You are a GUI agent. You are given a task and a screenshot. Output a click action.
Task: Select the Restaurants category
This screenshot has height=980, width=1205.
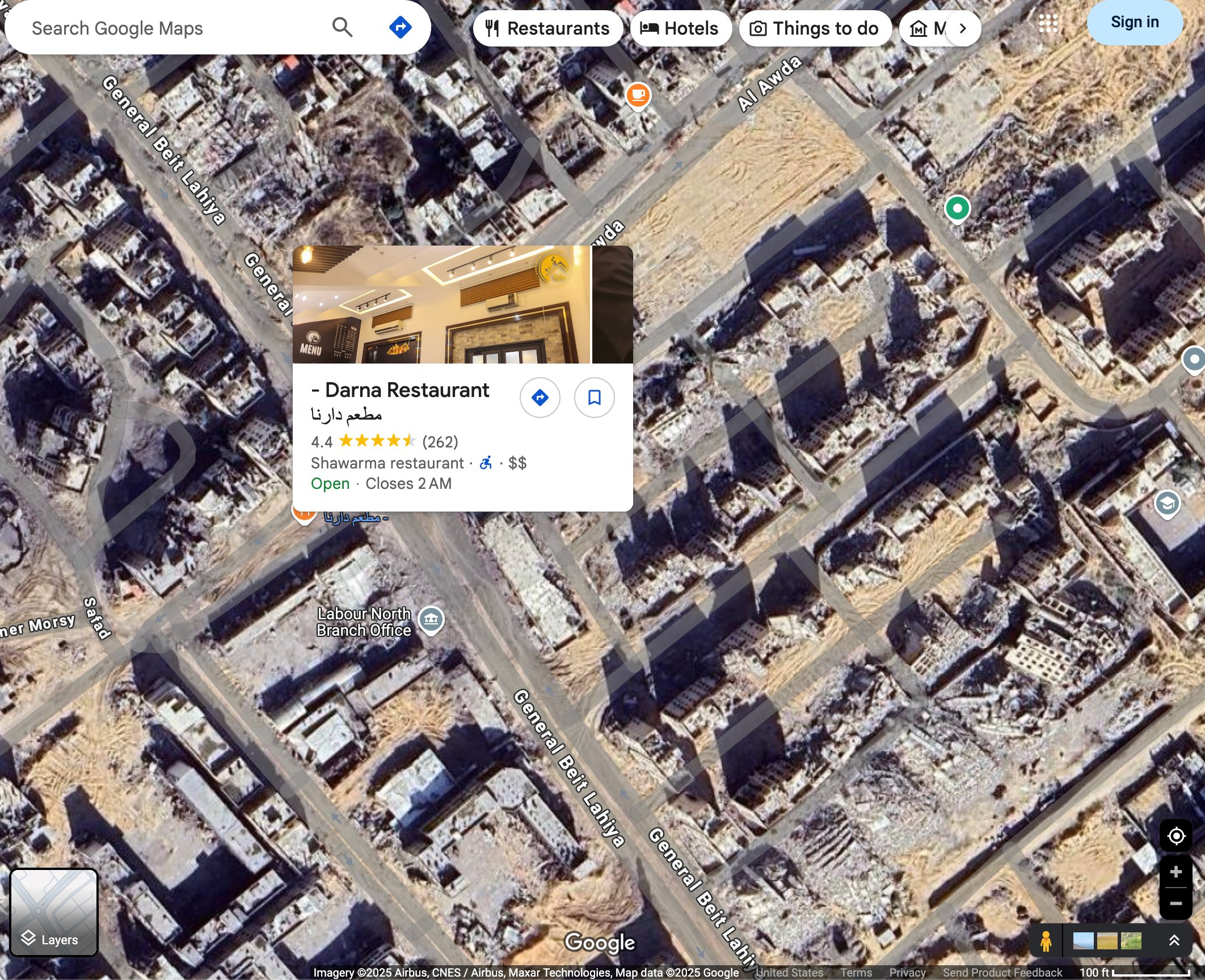547,28
